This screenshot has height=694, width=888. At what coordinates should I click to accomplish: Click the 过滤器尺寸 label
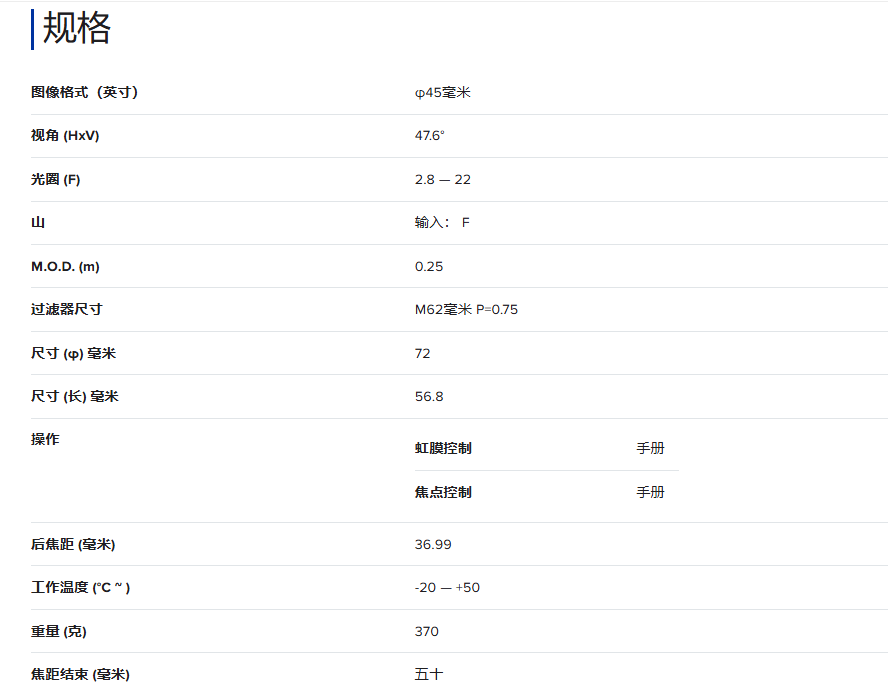pyautogui.click(x=66, y=310)
